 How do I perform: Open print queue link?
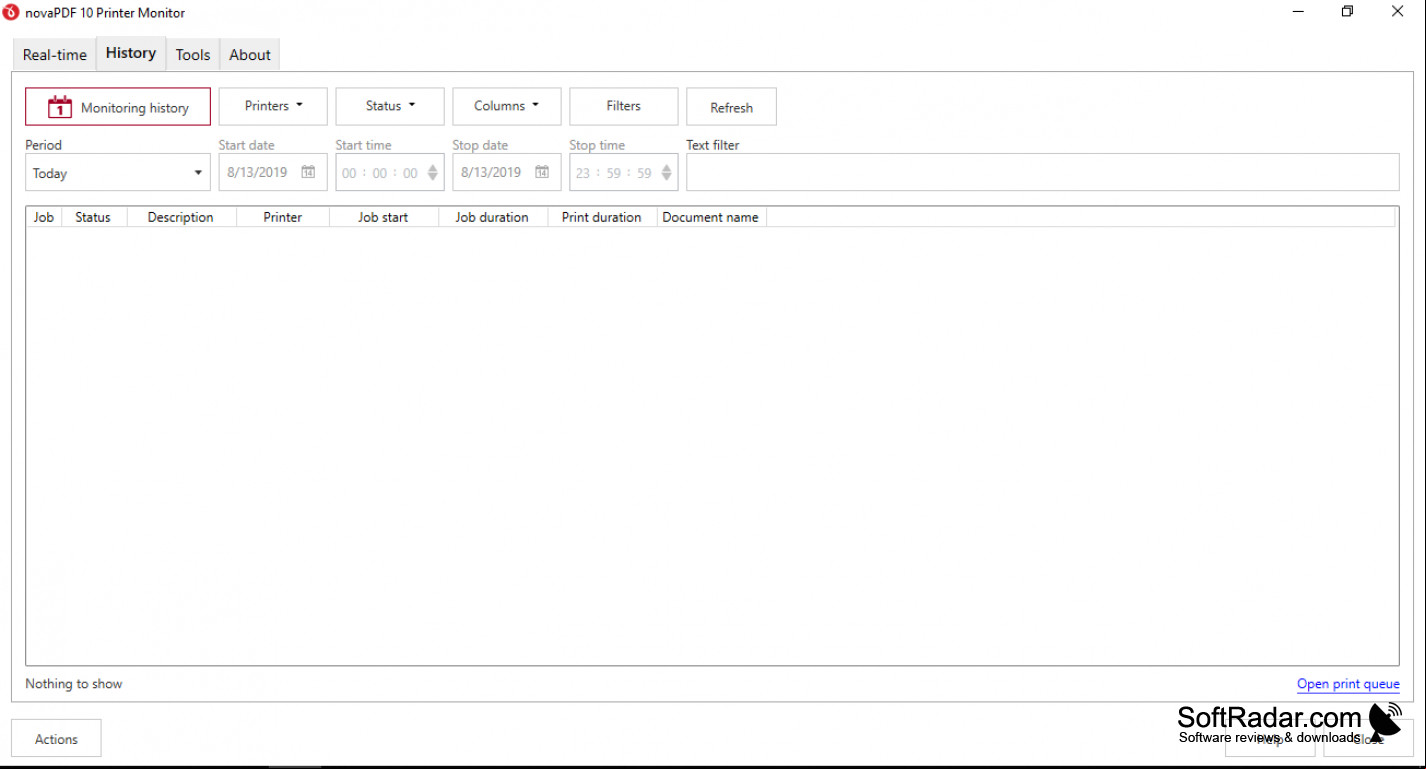1348,684
